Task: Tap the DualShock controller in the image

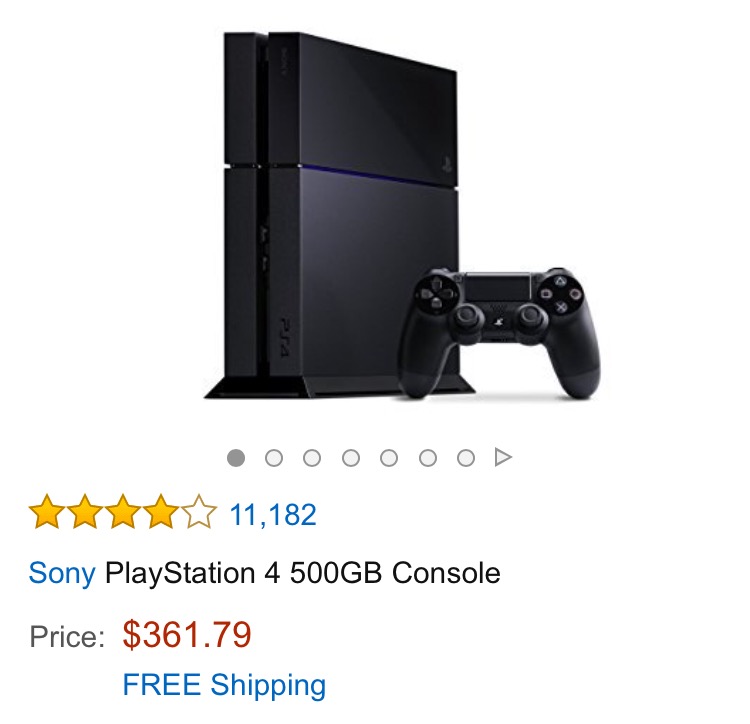Action: (x=500, y=333)
